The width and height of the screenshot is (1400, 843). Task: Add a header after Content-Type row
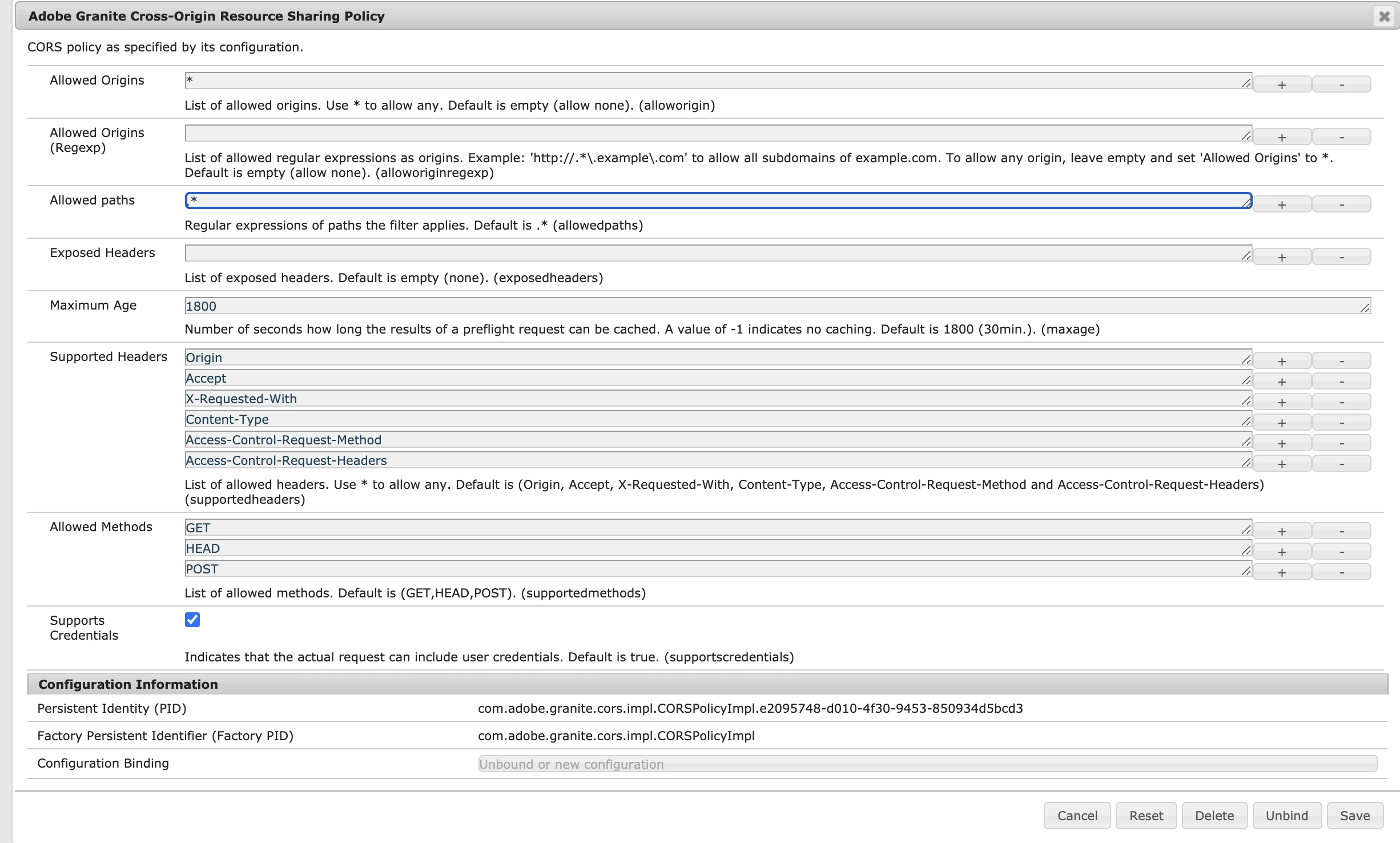(1281, 423)
